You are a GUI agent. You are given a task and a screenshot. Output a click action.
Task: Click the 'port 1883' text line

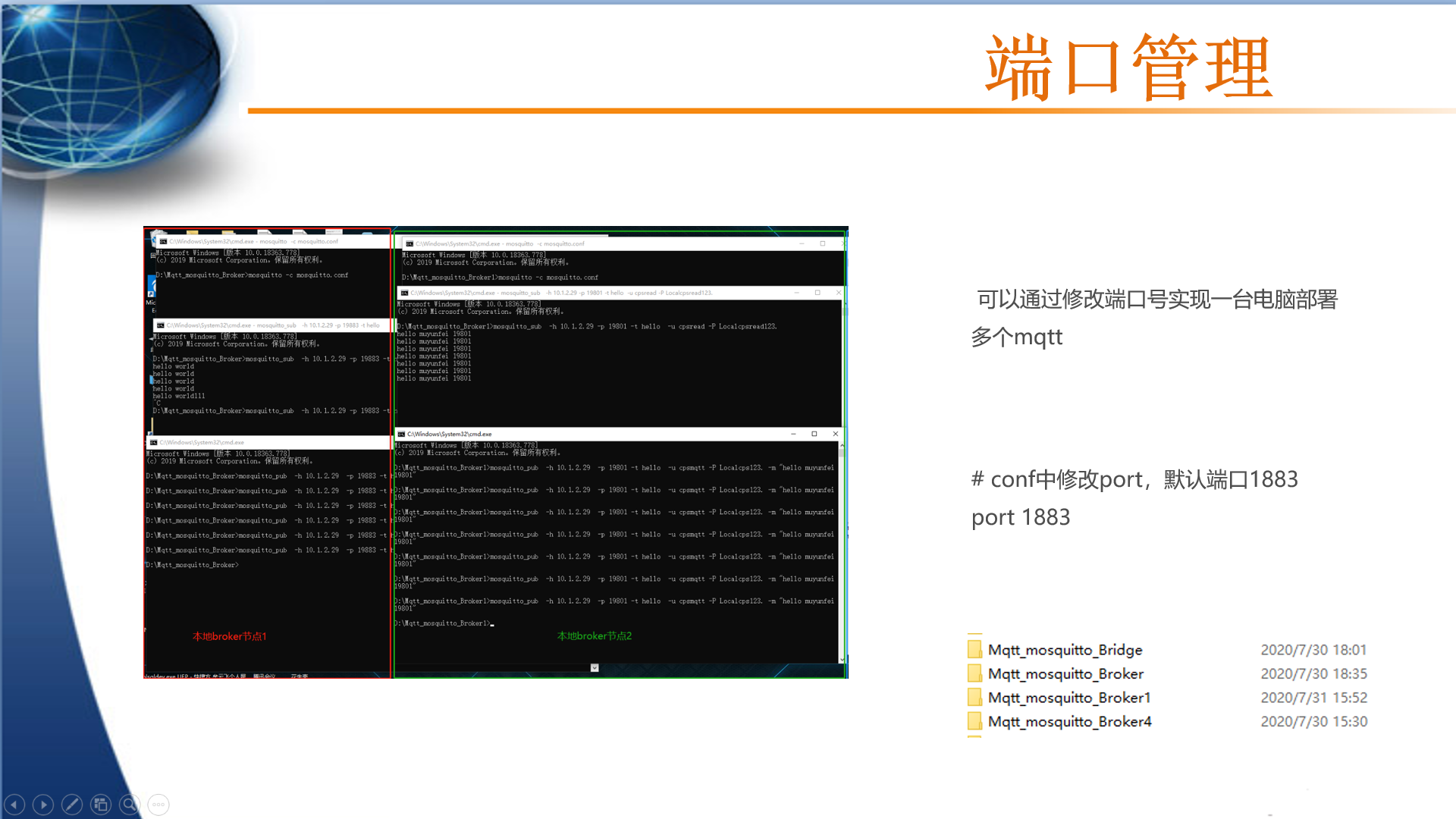(x=1020, y=517)
